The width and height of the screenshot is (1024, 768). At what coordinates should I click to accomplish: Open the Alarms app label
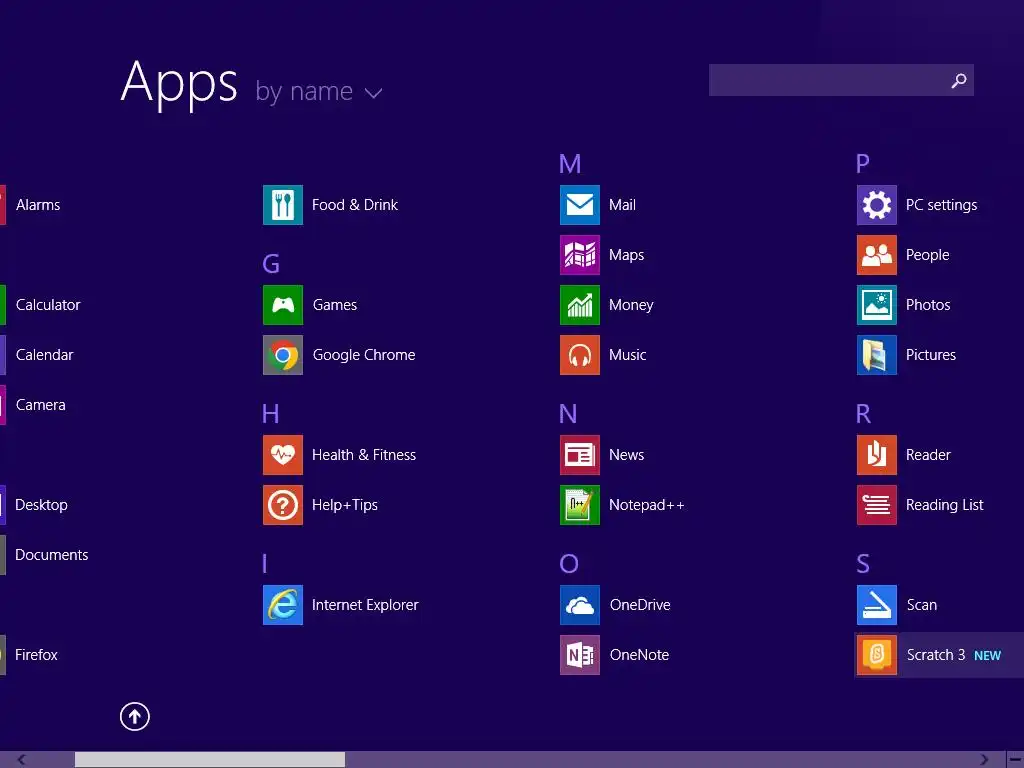point(38,204)
